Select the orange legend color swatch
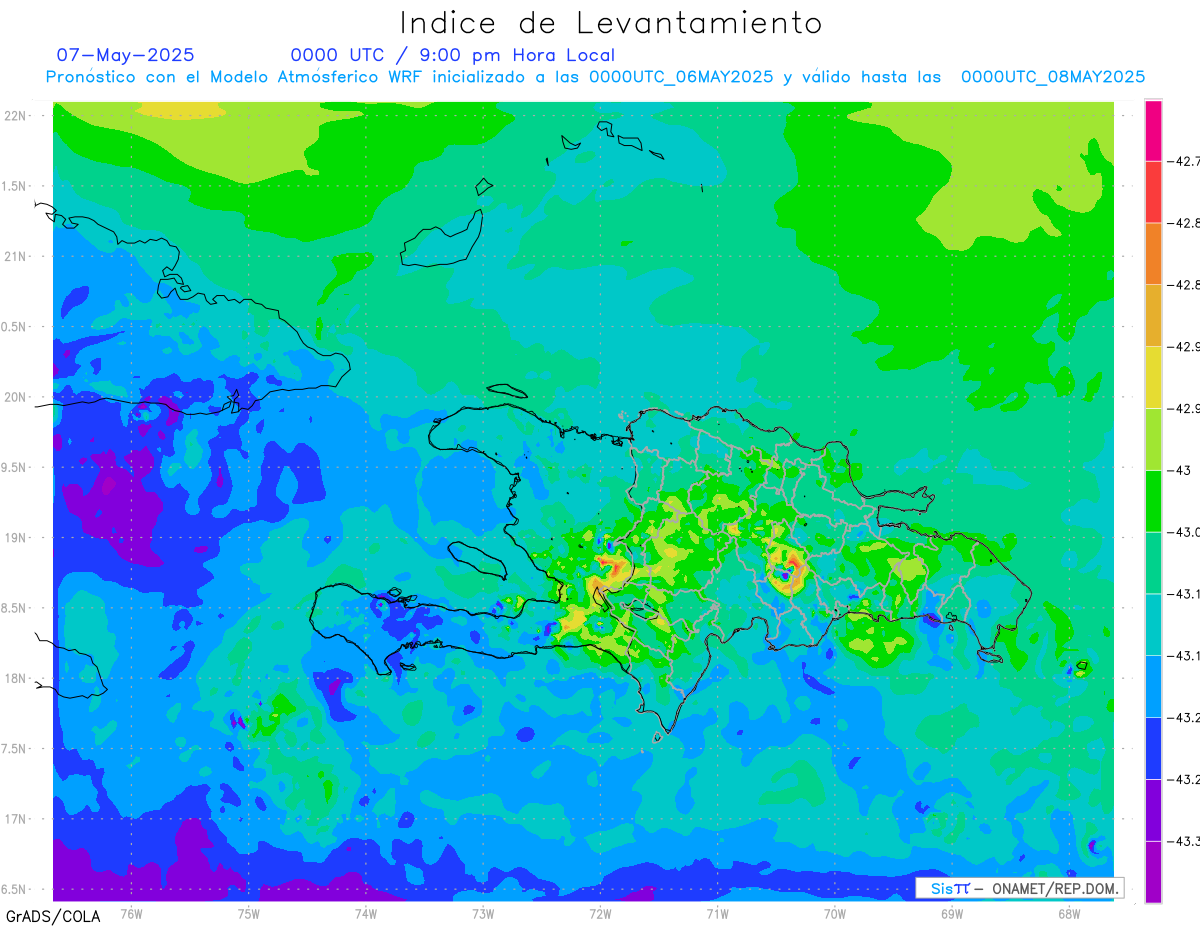This screenshot has height=927, width=1200. (x=1153, y=254)
